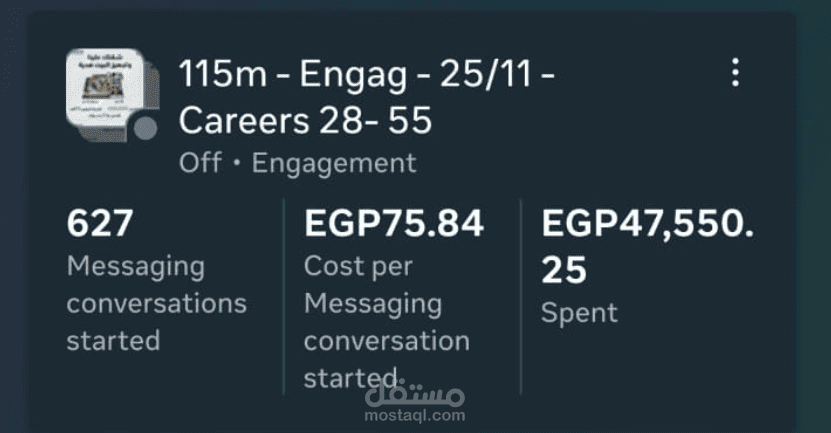The width and height of the screenshot is (831, 433).
Task: Click the mostaql Arabic logo watermark
Action: tap(415, 394)
